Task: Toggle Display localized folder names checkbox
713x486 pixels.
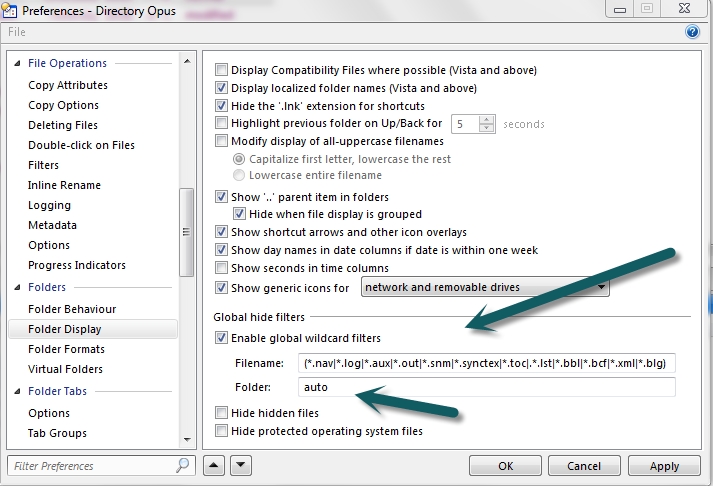Action: point(221,88)
